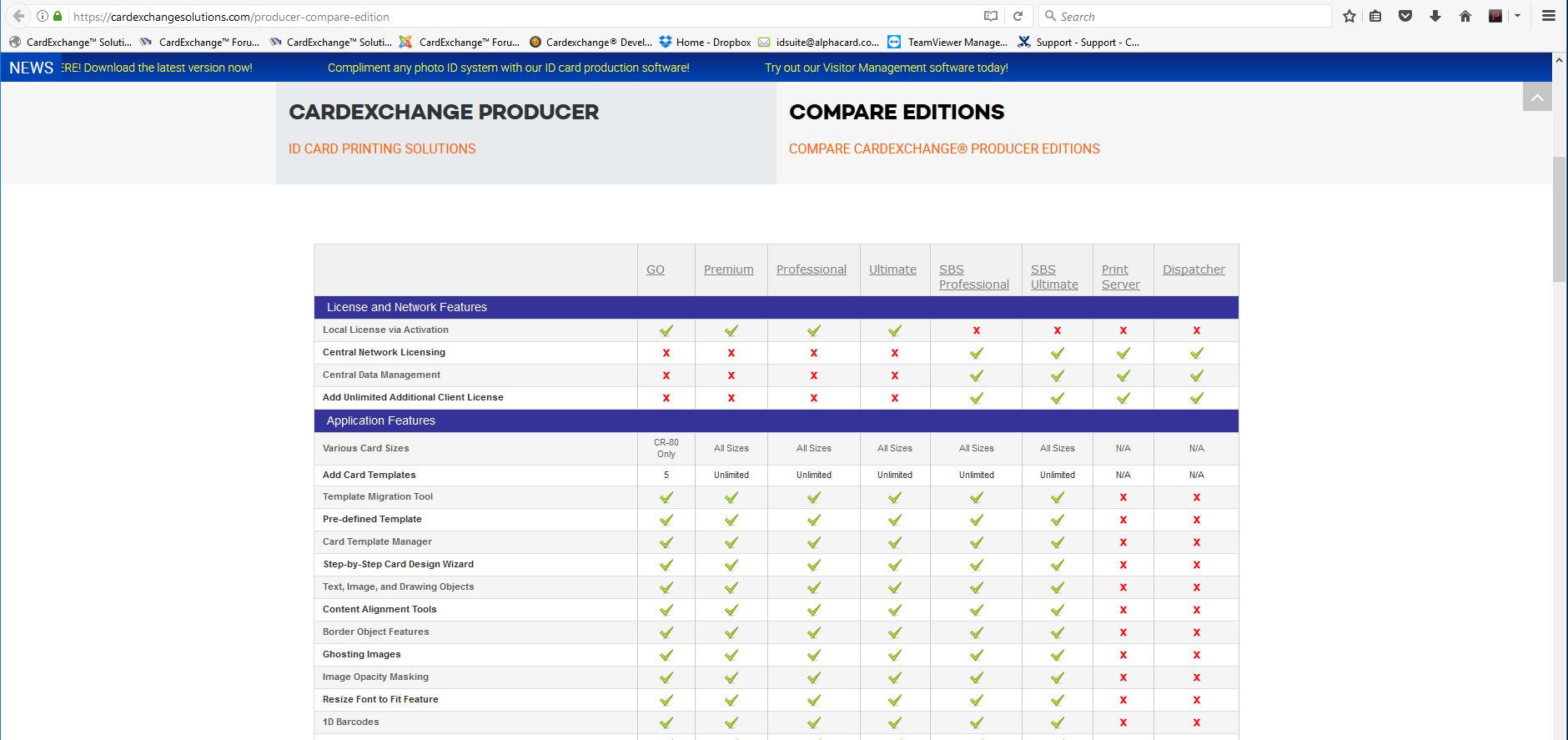Click the '5' Add Card Templates cell
Image resolution: width=1568 pixels, height=740 pixels.
(666, 475)
